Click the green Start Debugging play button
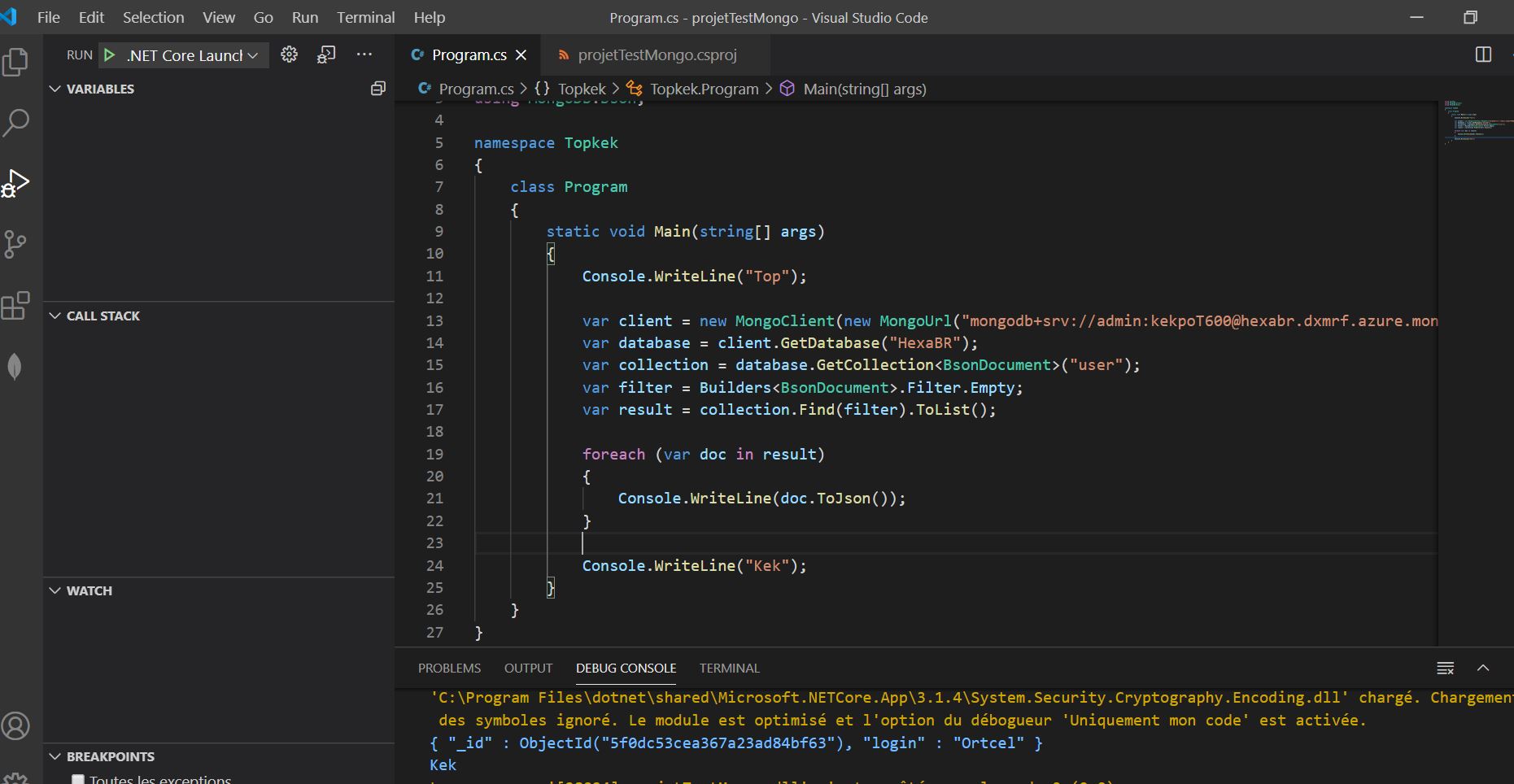Screen dimensions: 1514x784 click(x=109, y=55)
